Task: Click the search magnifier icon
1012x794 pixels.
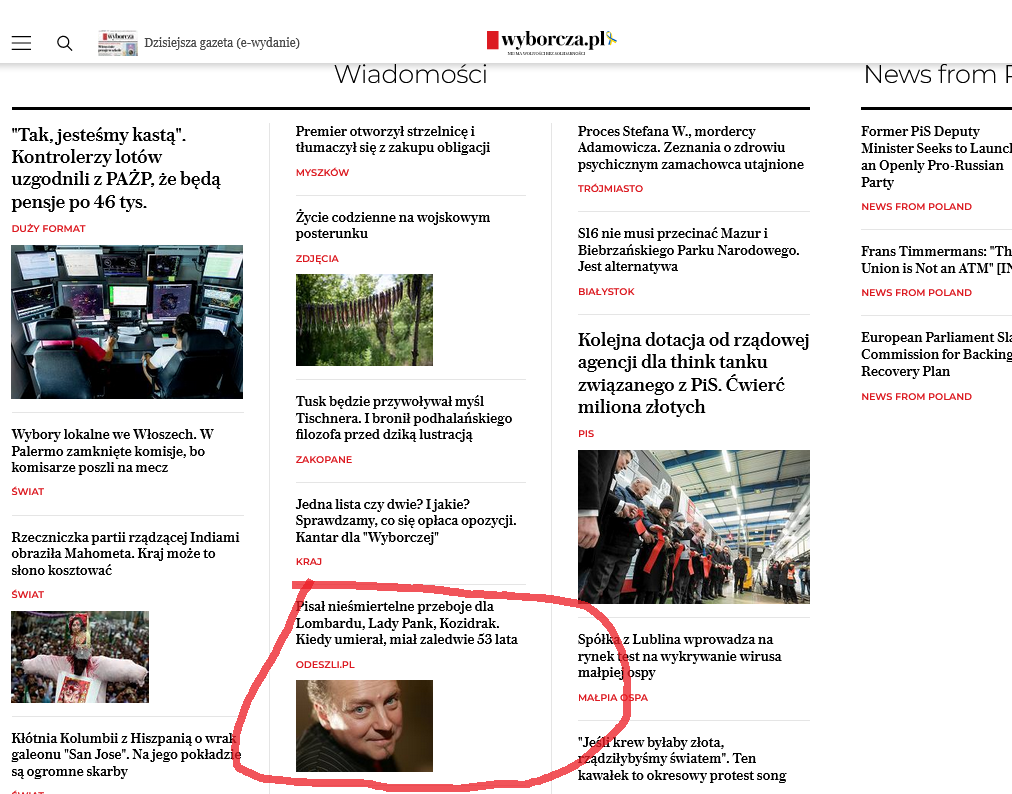Action: click(65, 43)
